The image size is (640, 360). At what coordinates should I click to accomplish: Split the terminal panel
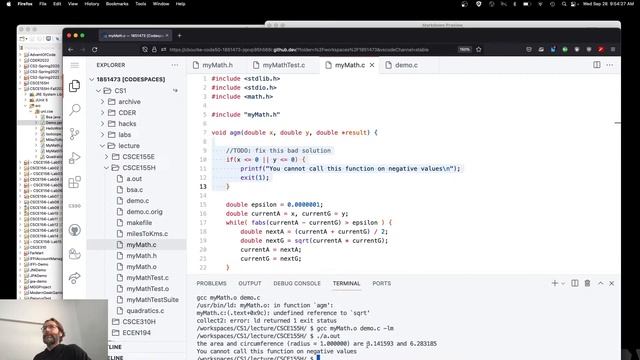pos(575,283)
